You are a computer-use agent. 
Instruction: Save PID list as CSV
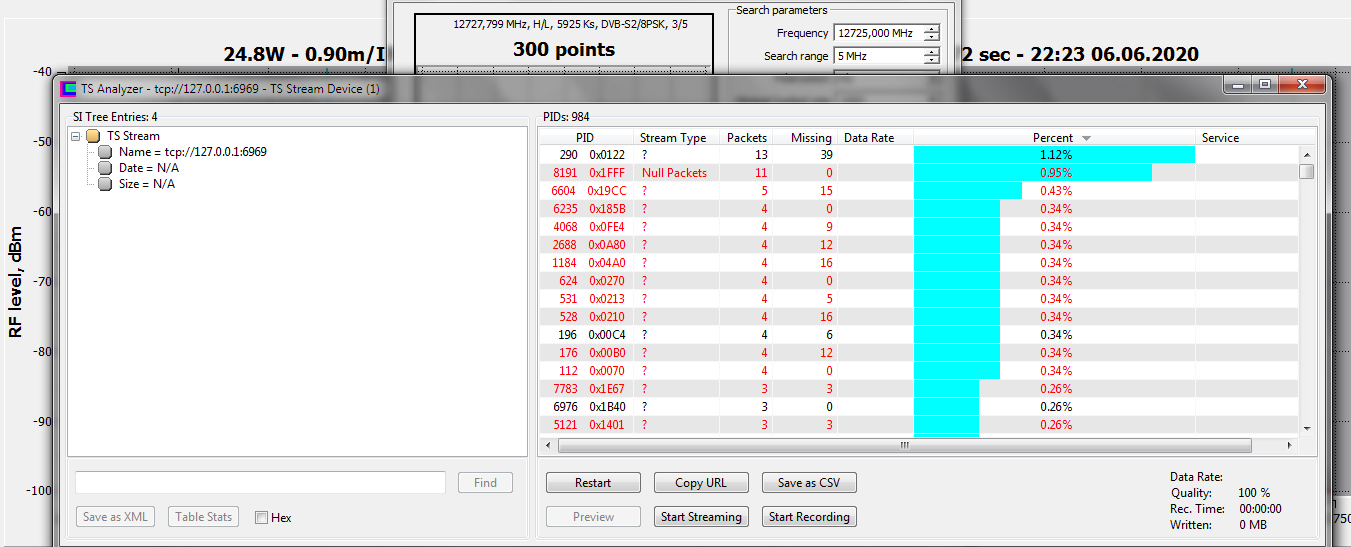point(808,483)
